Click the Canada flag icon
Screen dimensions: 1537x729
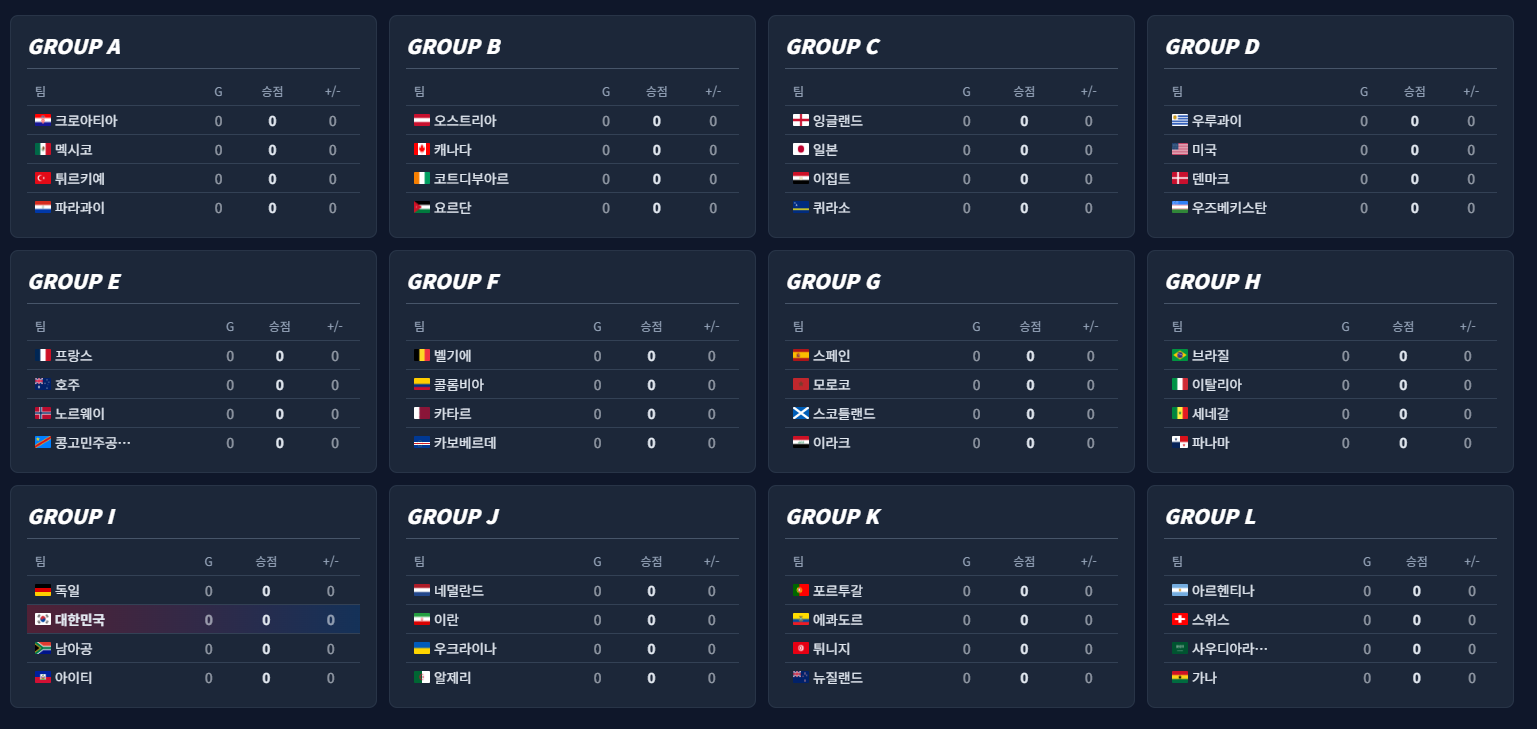pos(422,150)
